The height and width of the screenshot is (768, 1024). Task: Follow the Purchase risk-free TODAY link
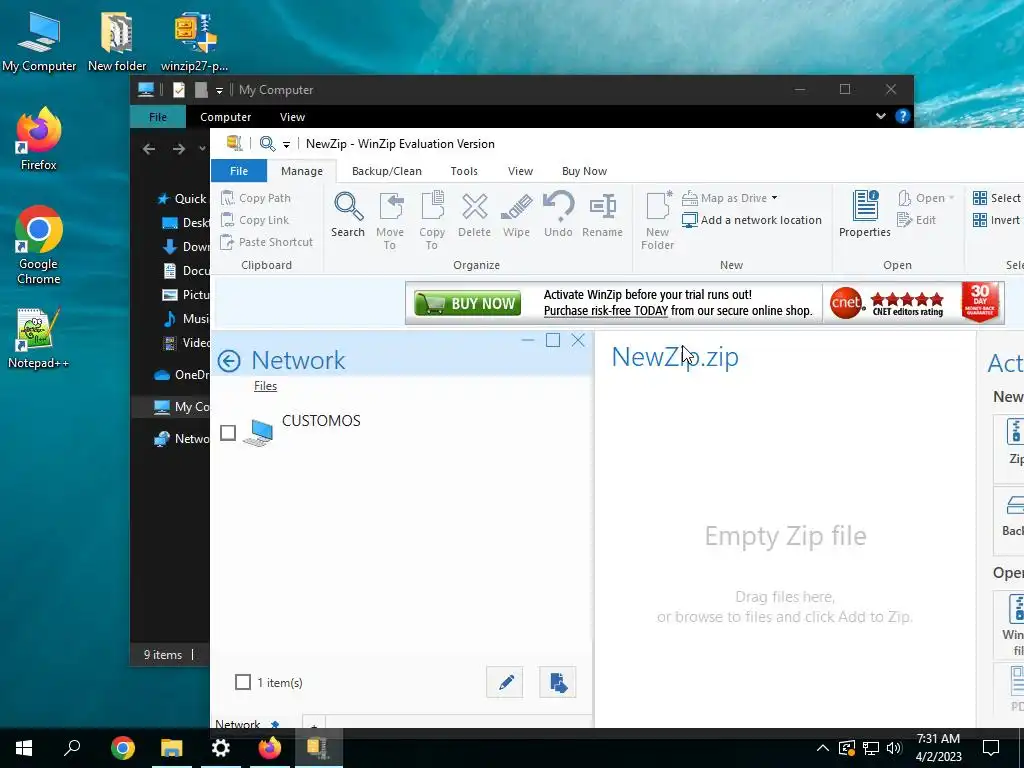[606, 311]
